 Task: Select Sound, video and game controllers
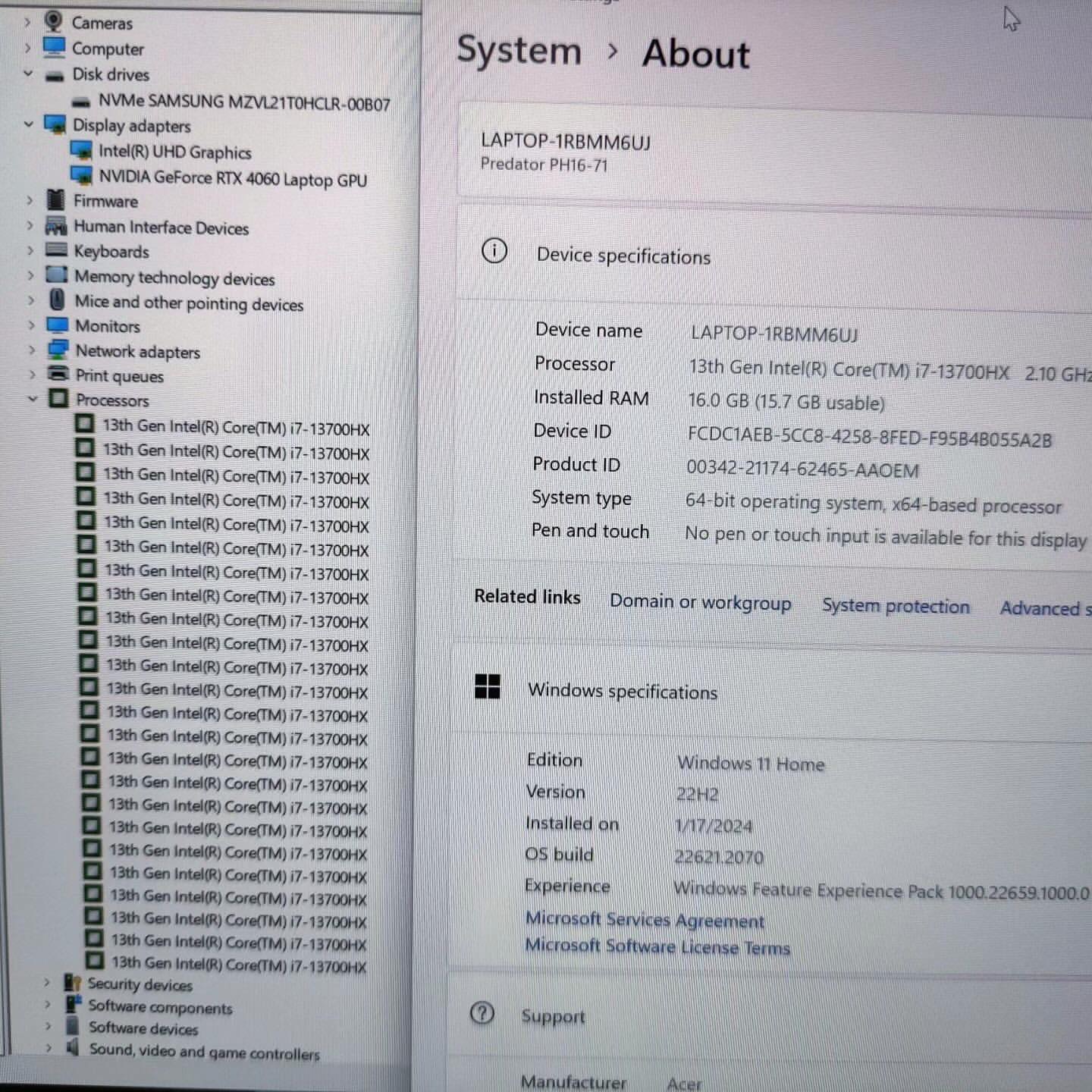[x=205, y=1052]
